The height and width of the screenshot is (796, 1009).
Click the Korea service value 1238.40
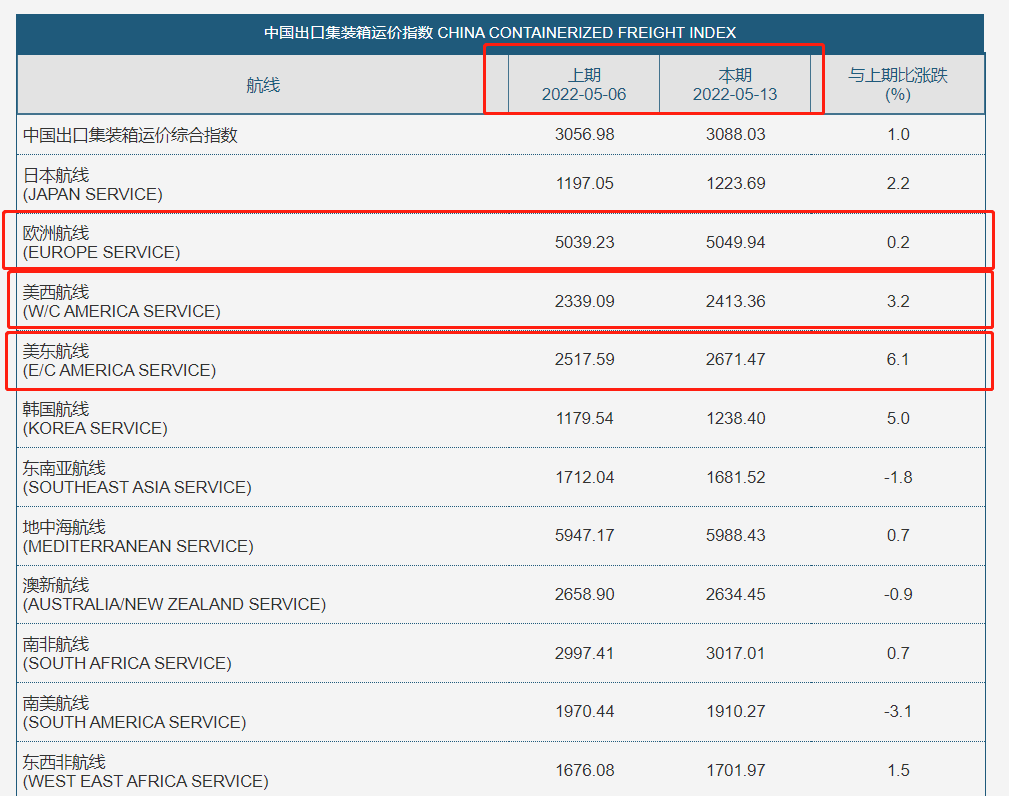(x=736, y=418)
